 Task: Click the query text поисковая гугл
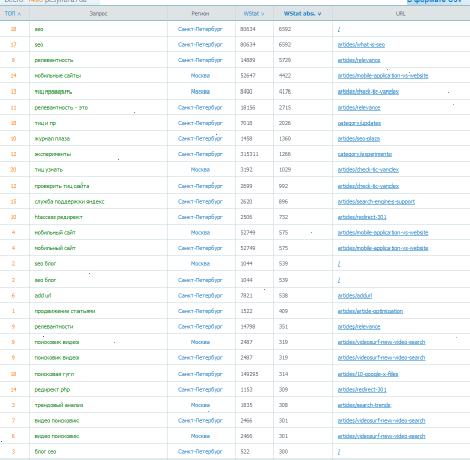54,374
